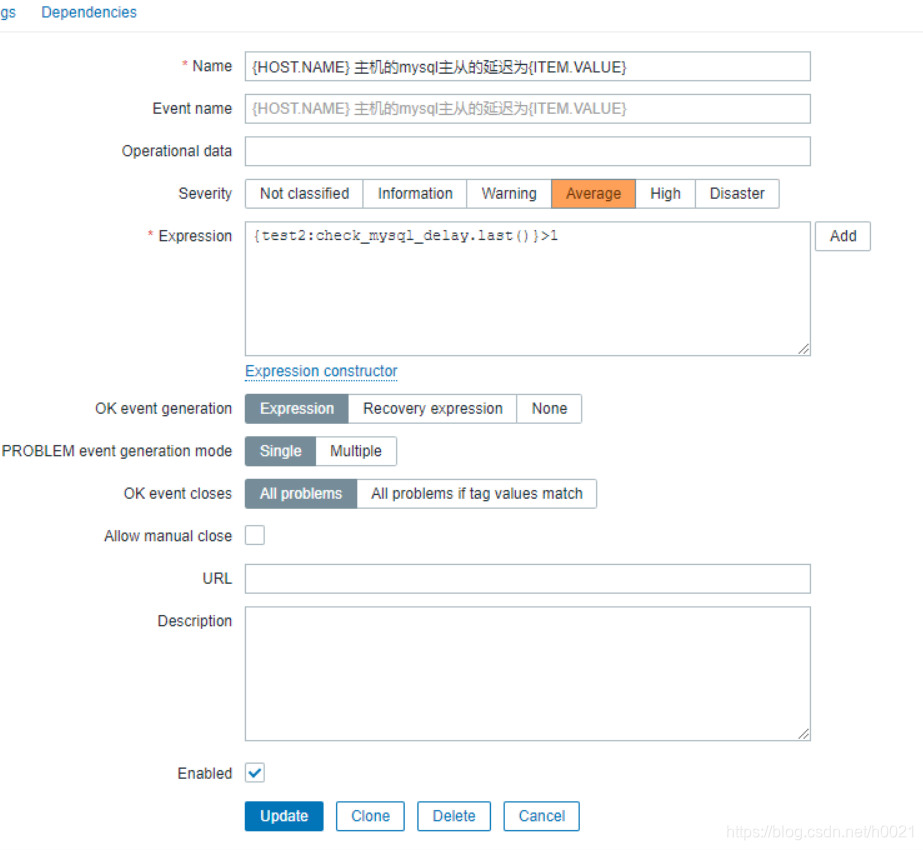Image resolution: width=923 pixels, height=850 pixels.
Task: Set OK event generation to None
Action: [549, 409]
